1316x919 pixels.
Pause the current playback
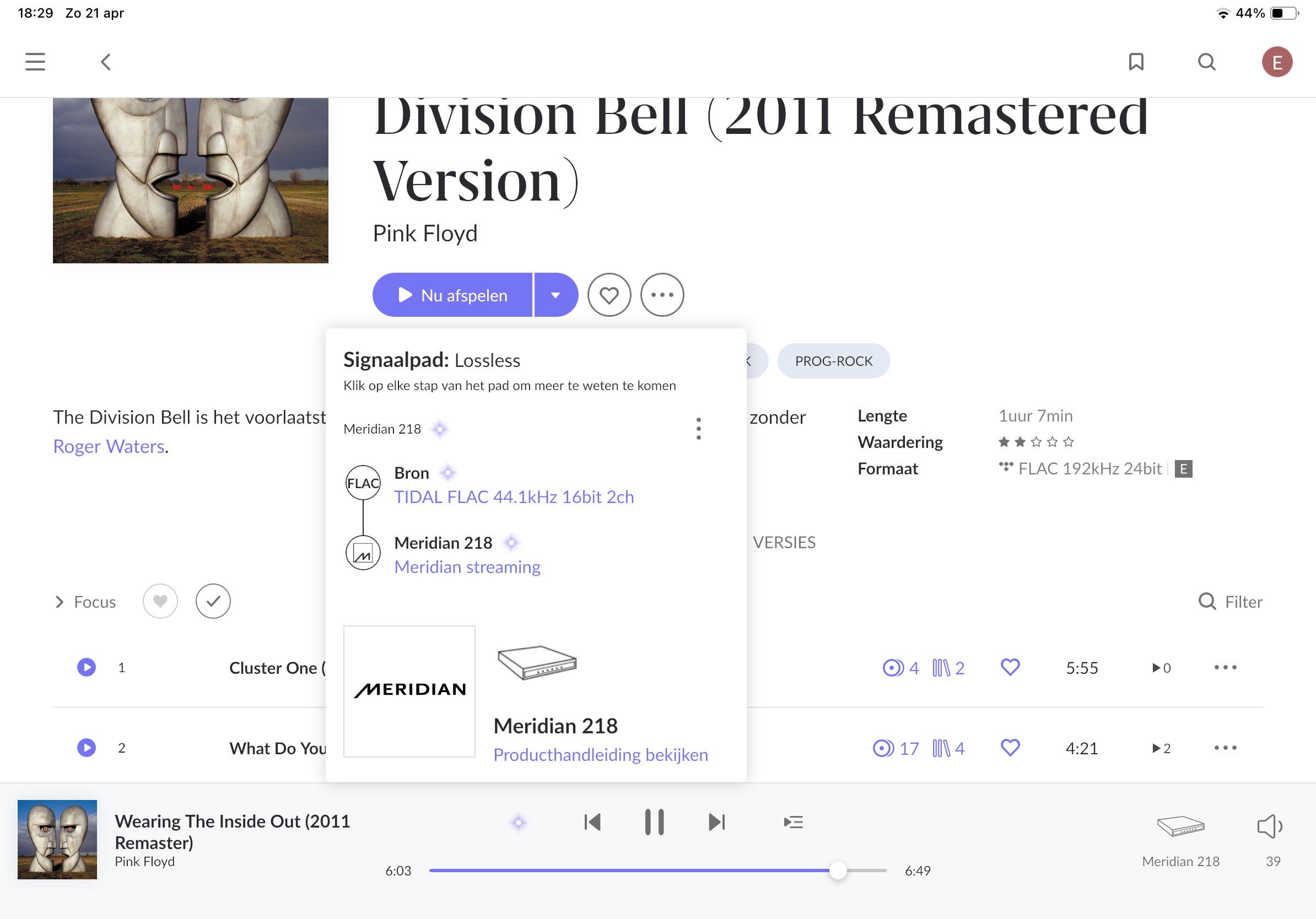654,823
